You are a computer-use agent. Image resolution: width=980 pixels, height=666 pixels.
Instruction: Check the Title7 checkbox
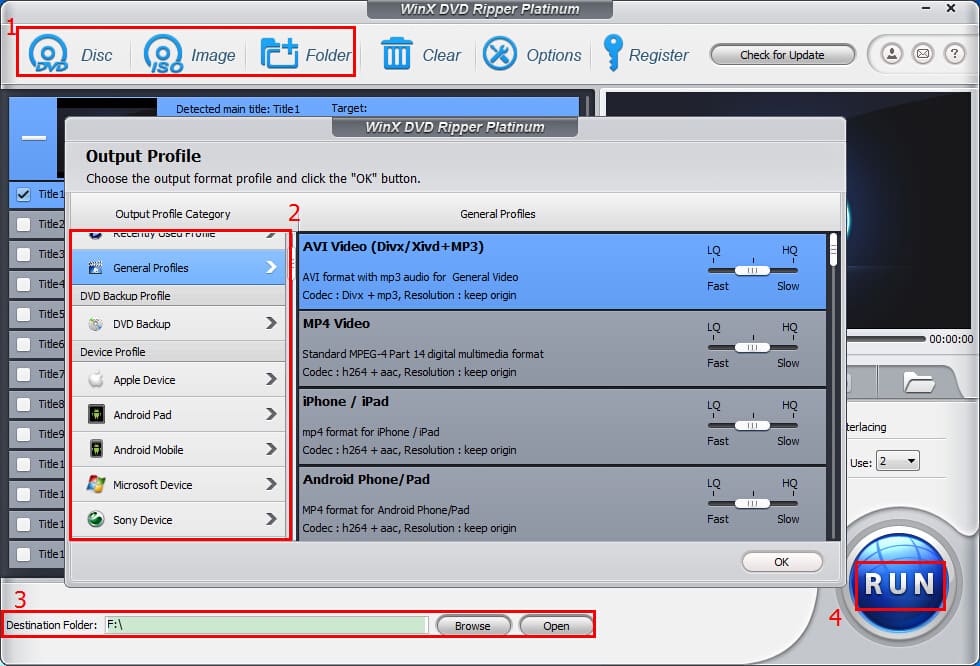(x=23, y=374)
